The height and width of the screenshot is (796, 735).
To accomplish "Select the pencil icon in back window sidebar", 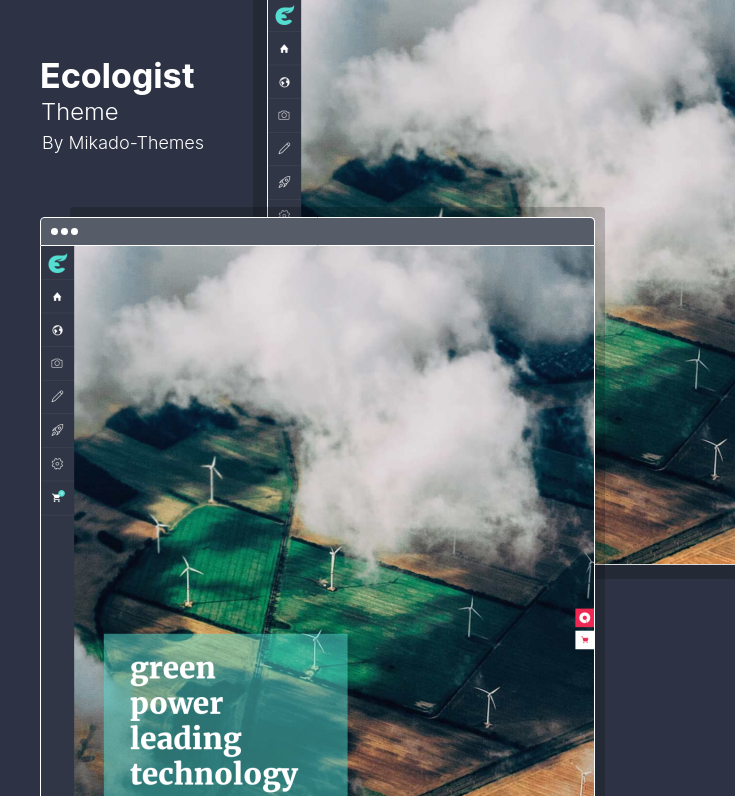I will click(284, 148).
